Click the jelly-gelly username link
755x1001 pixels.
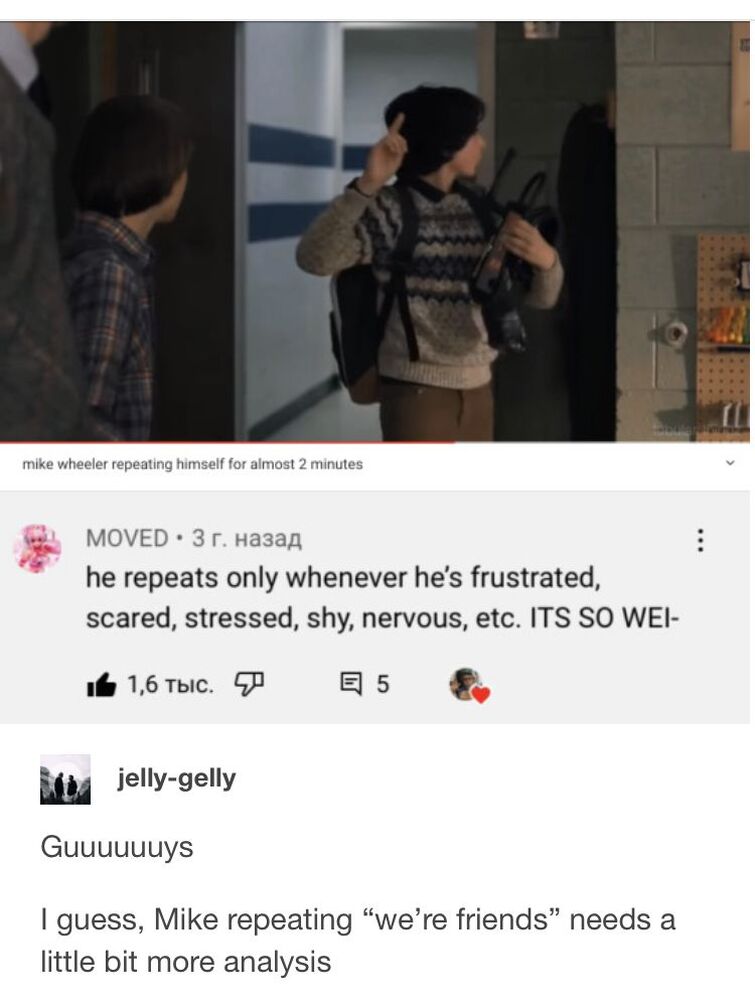pos(176,778)
